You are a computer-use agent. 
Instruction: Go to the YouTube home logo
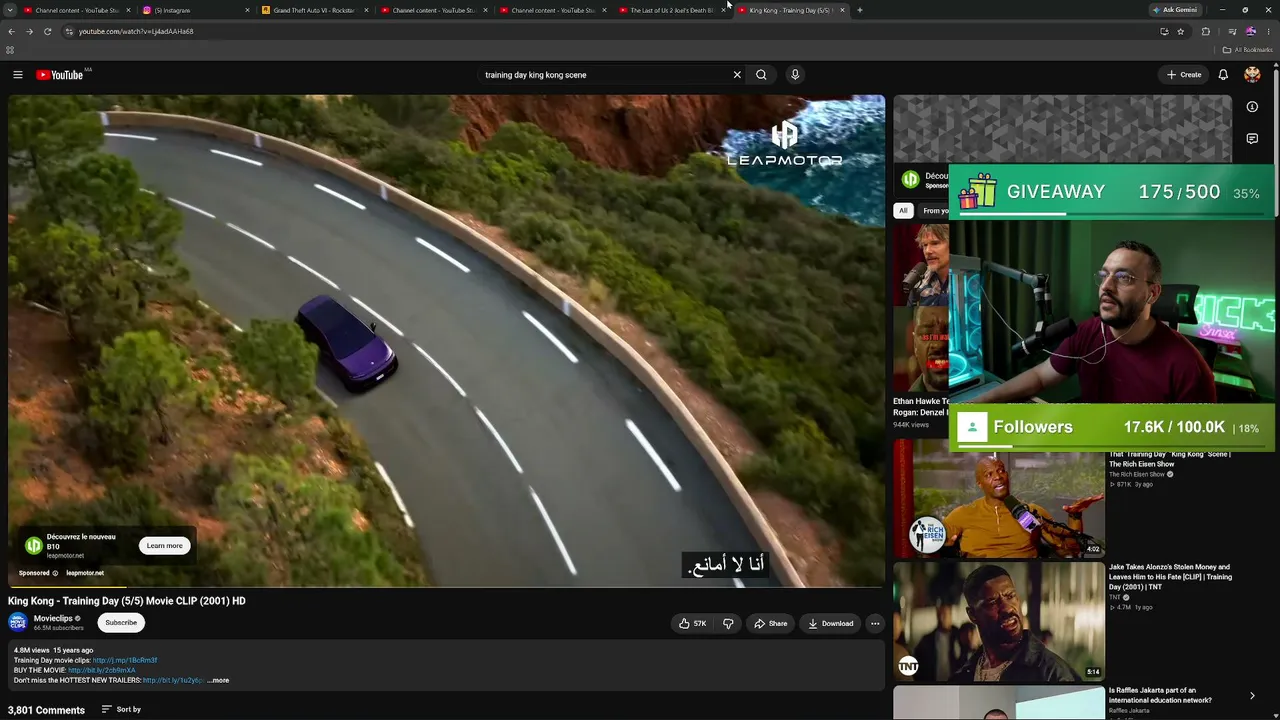click(60, 75)
